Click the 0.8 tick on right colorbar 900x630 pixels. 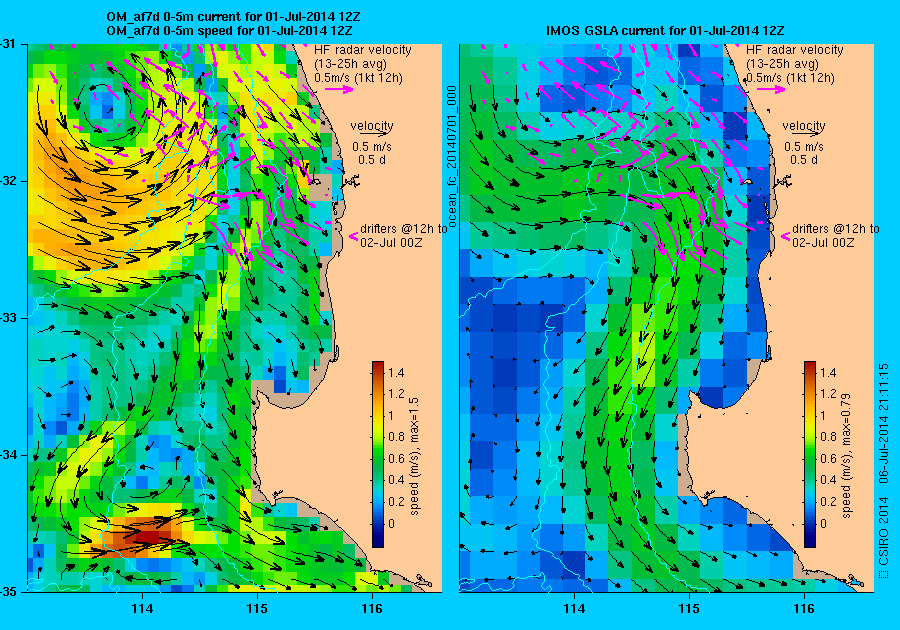828,437
